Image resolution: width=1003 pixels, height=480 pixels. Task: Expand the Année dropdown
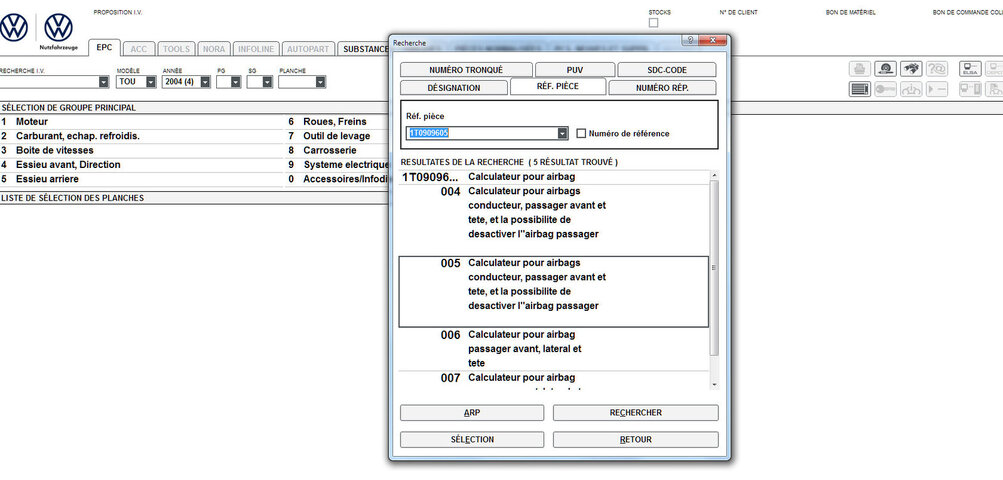(205, 82)
